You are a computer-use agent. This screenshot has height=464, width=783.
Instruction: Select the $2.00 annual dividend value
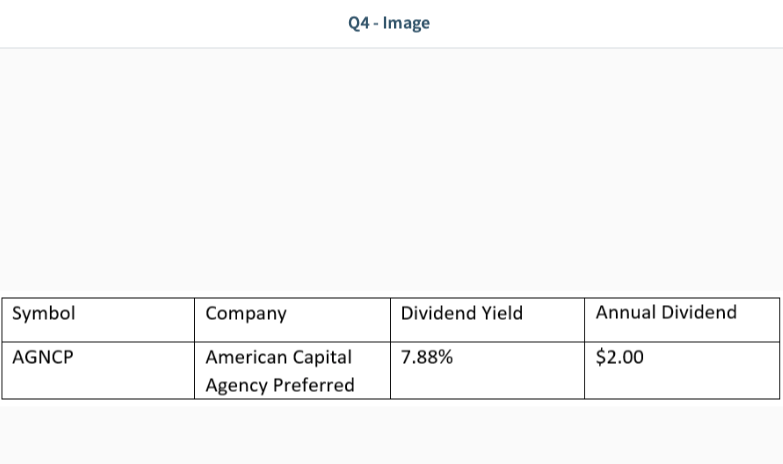tap(620, 357)
